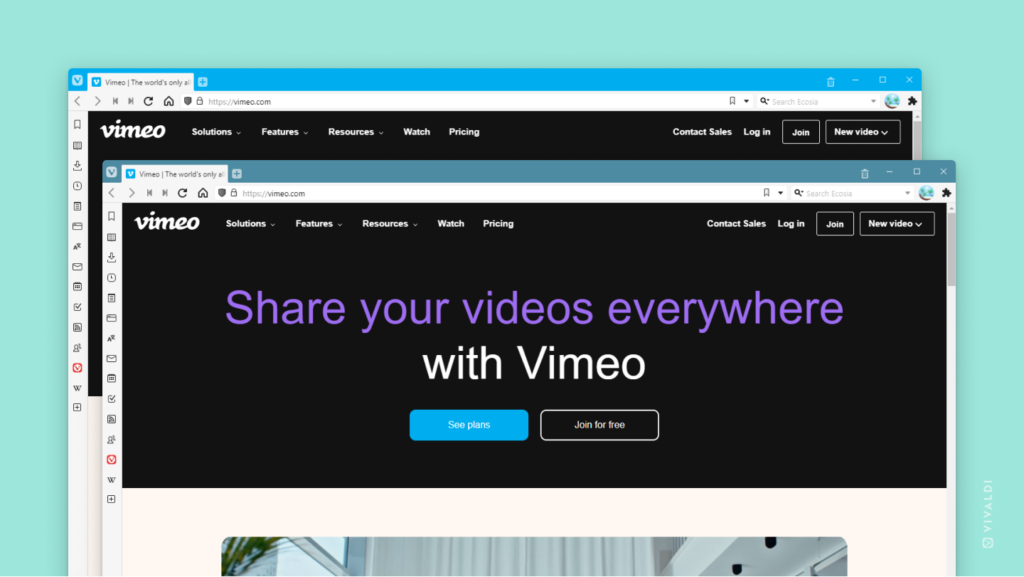Screen dimensions: 1024x577
Task: Select Vimeo tab in front window
Action: tap(175, 174)
